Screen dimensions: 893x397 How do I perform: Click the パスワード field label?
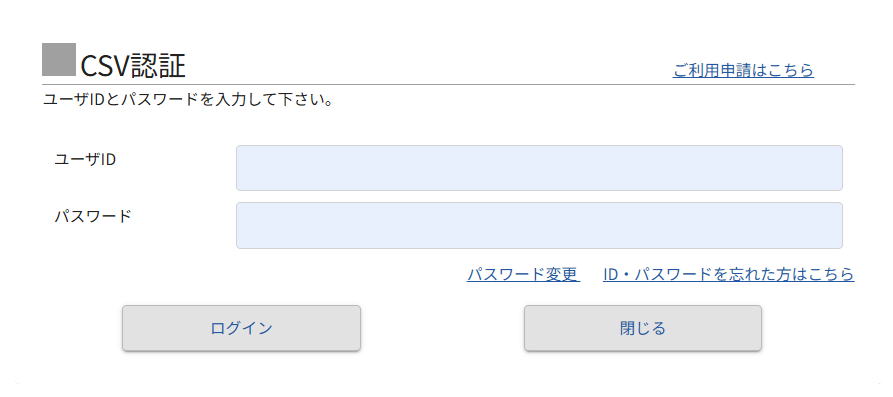coord(93,217)
